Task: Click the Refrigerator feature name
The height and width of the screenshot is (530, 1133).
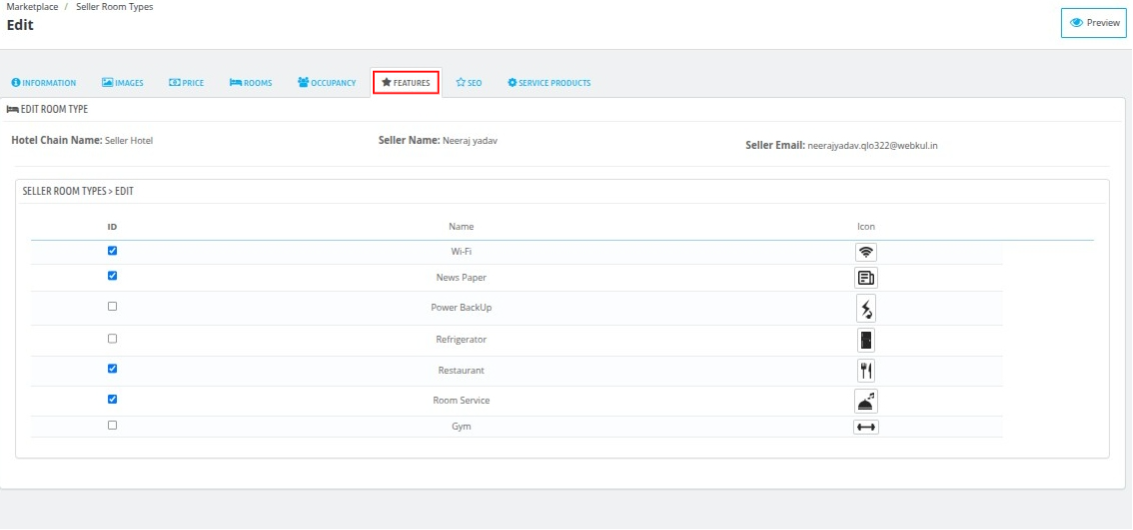Action: click(461, 339)
